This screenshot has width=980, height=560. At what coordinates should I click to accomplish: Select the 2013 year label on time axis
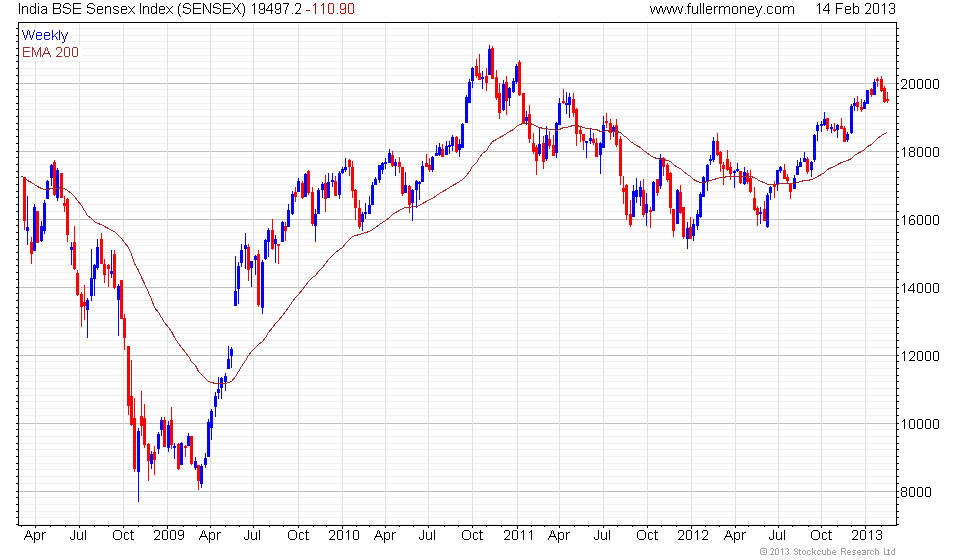coord(868,536)
